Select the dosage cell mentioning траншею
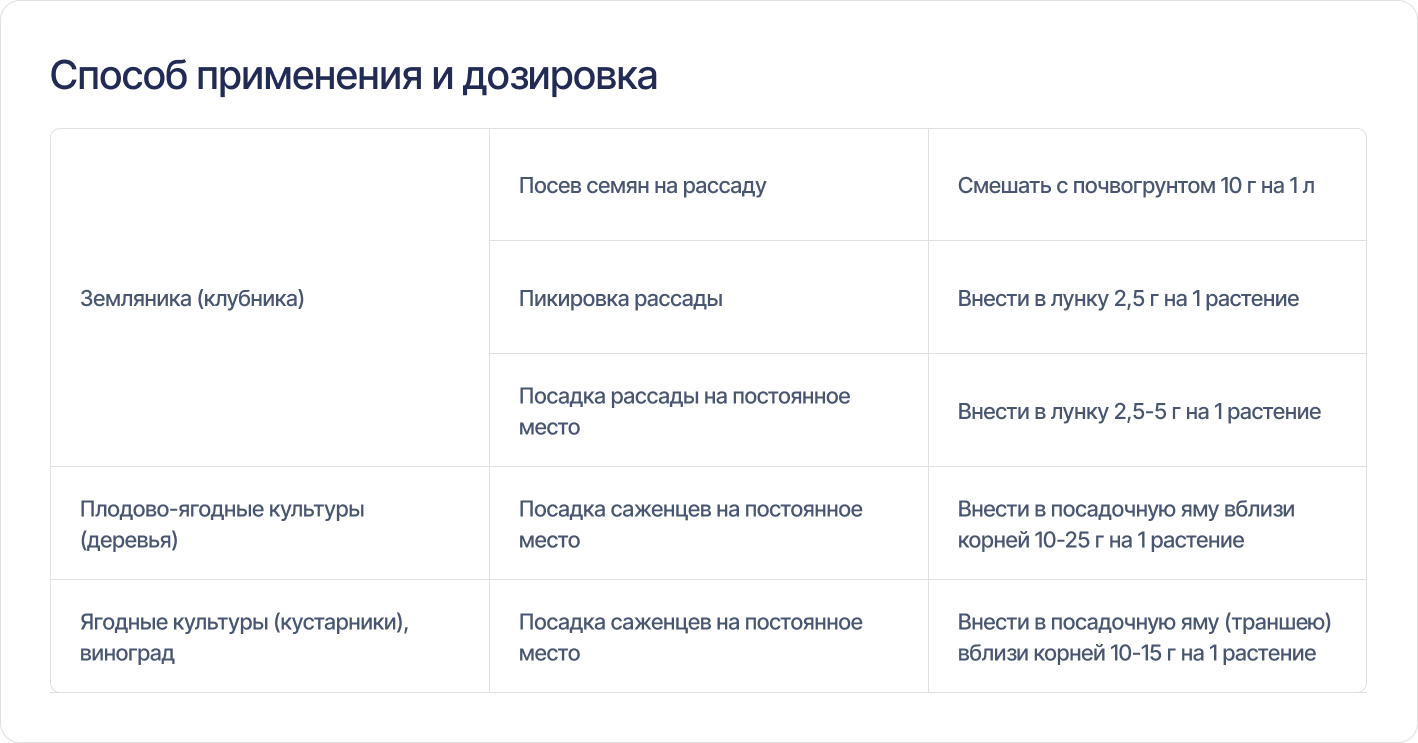This screenshot has height=743, width=1418. (x=1147, y=637)
